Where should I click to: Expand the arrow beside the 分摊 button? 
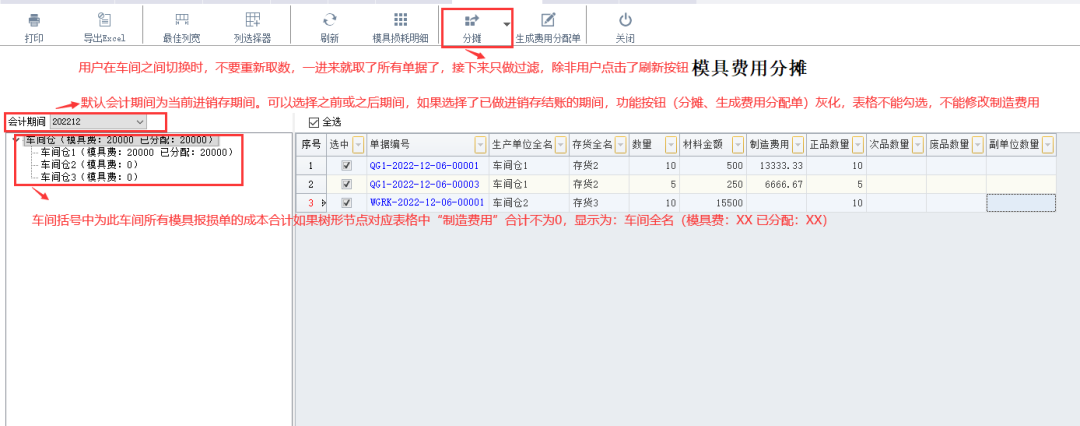507,24
